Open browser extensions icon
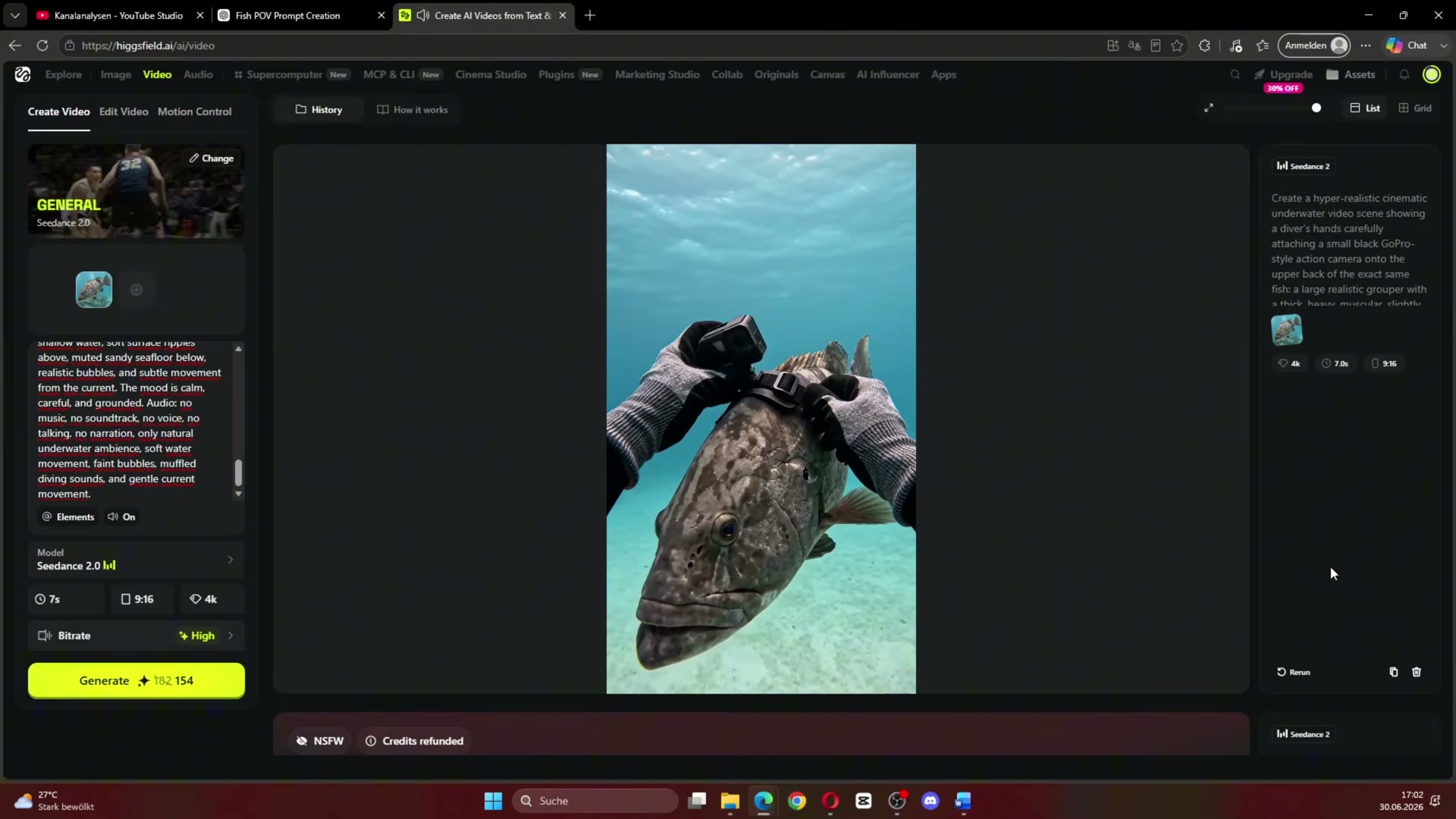 [1204, 45]
